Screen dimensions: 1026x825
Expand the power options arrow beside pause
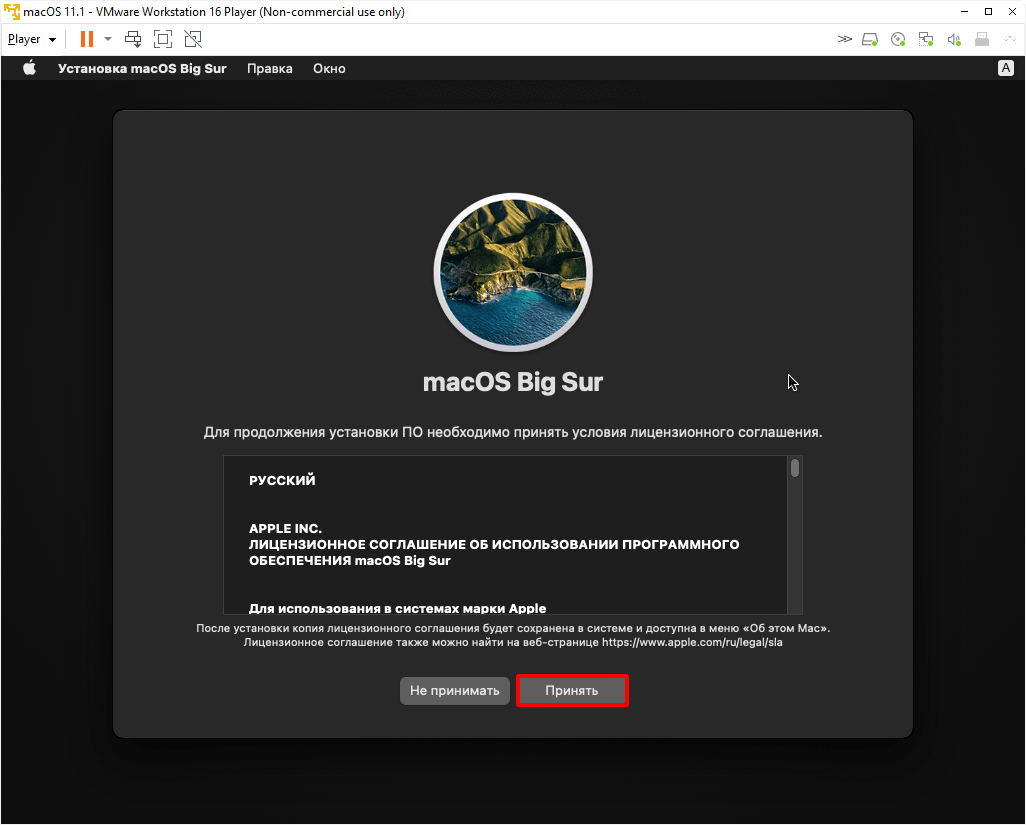click(x=107, y=39)
